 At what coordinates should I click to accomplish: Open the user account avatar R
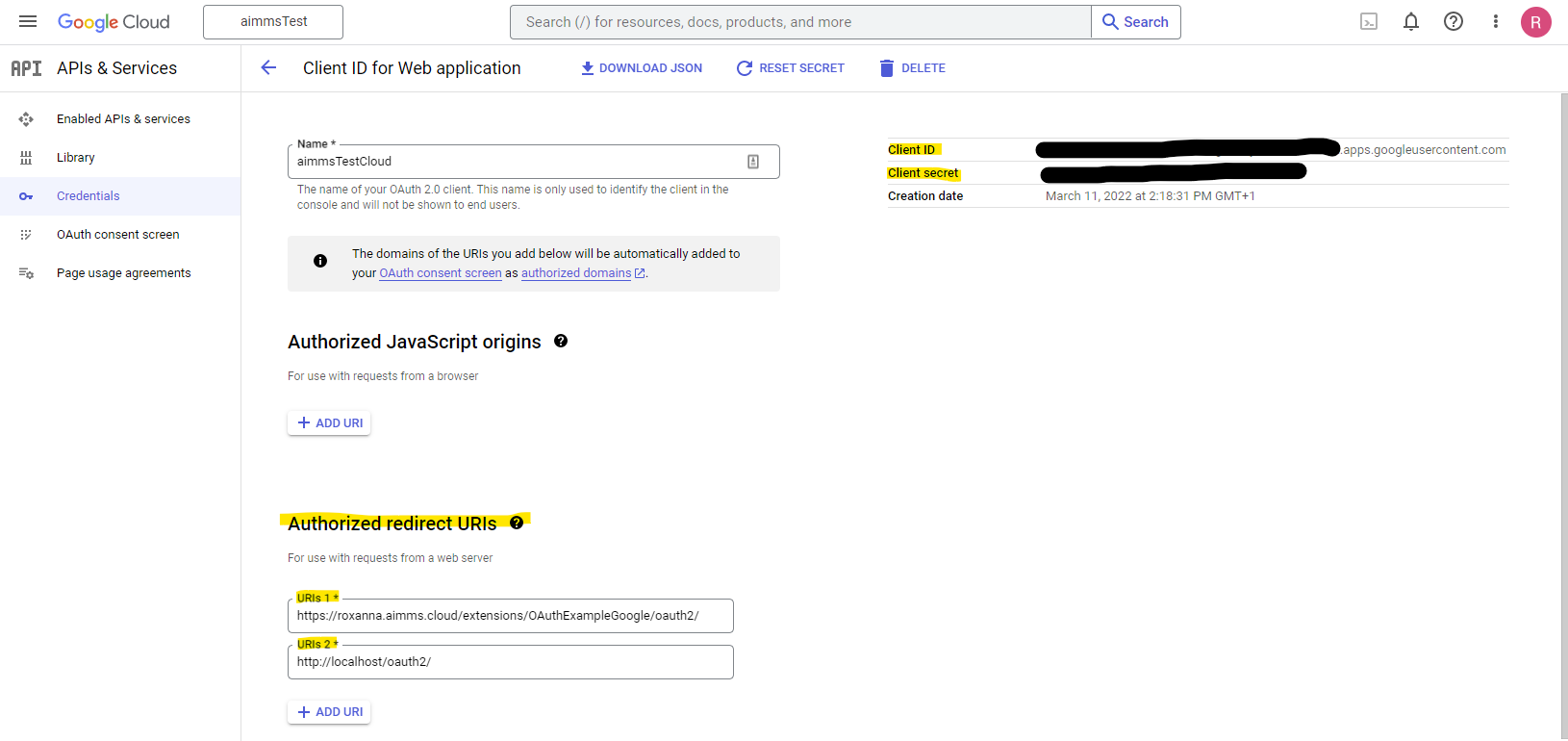click(1535, 22)
